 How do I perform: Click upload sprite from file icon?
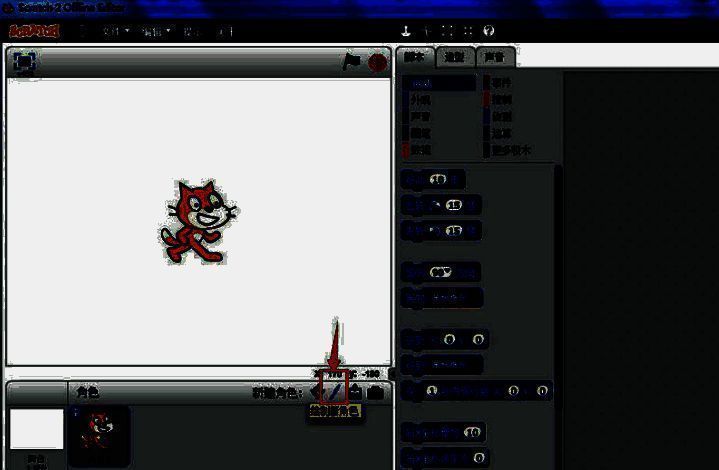[355, 393]
